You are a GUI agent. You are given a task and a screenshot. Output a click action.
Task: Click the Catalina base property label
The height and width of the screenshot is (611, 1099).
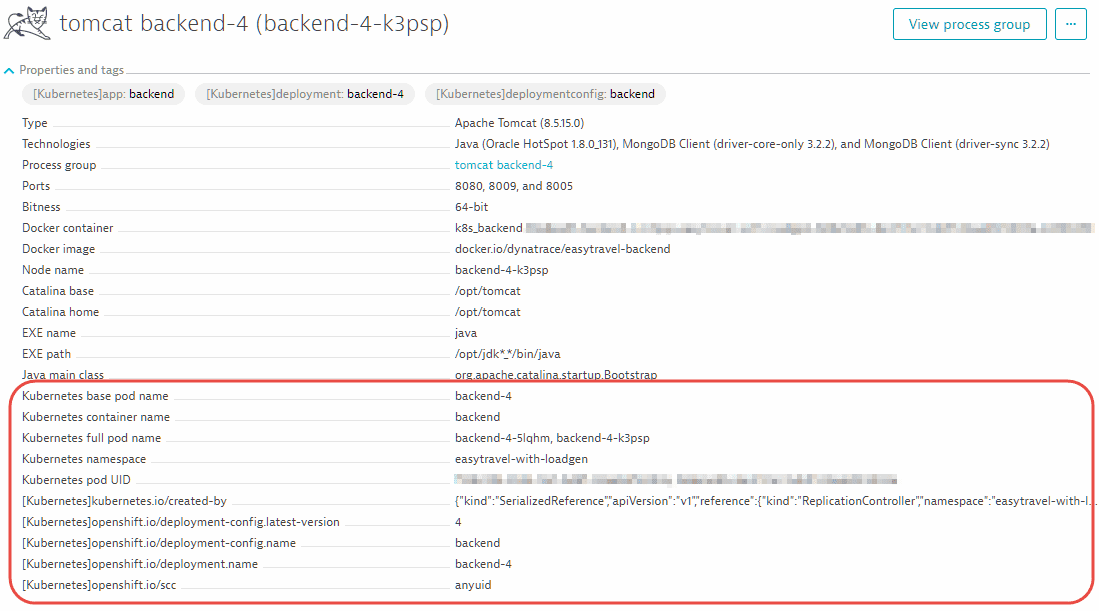[57, 291]
